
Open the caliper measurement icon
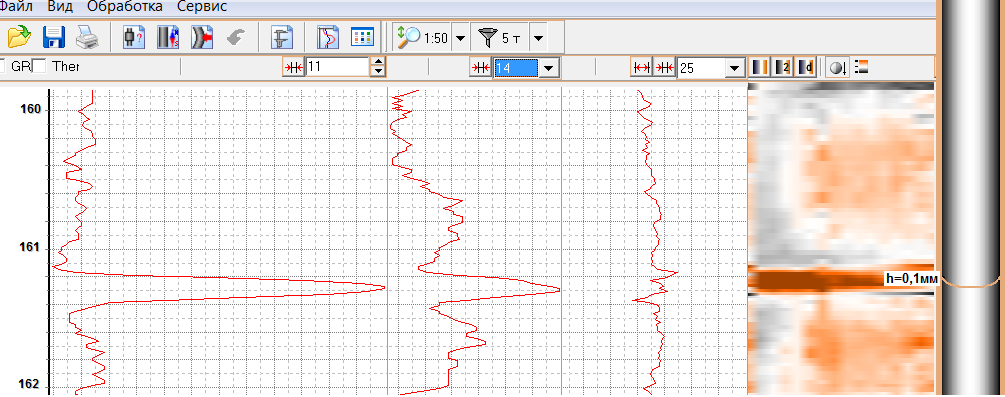click(281, 37)
